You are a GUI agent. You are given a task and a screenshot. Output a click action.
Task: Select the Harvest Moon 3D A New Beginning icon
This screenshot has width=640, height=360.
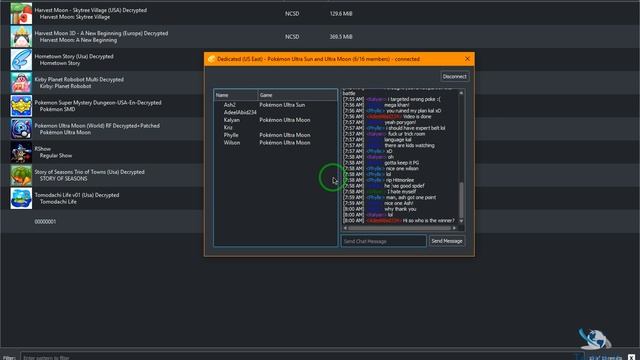(21, 37)
